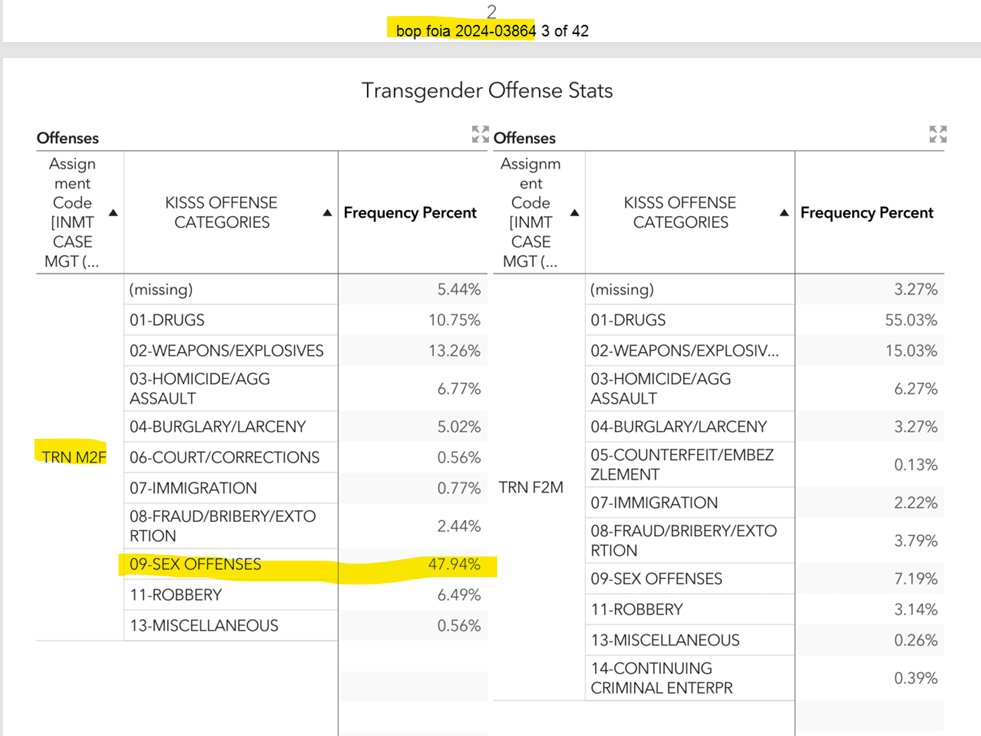Select the 5.44% frequency value
Image resolution: width=981 pixels, height=736 pixels.
(x=459, y=290)
